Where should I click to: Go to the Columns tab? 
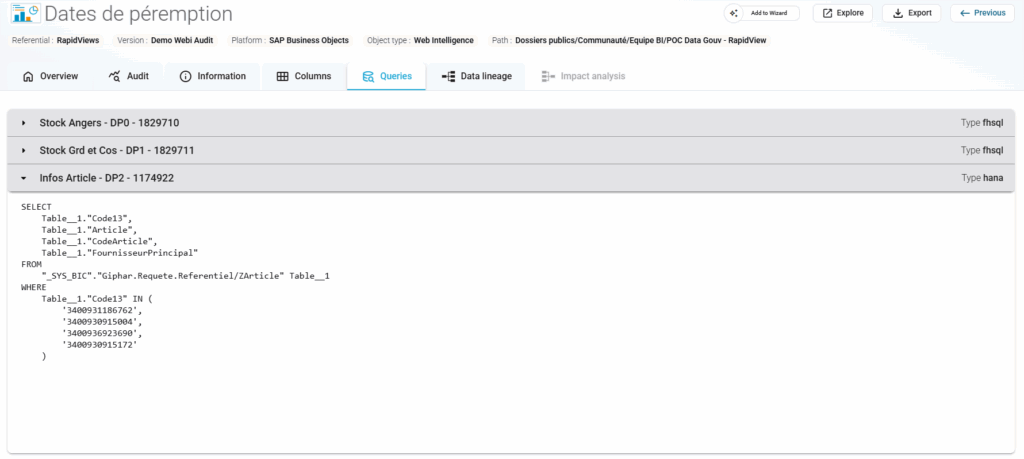pos(304,76)
